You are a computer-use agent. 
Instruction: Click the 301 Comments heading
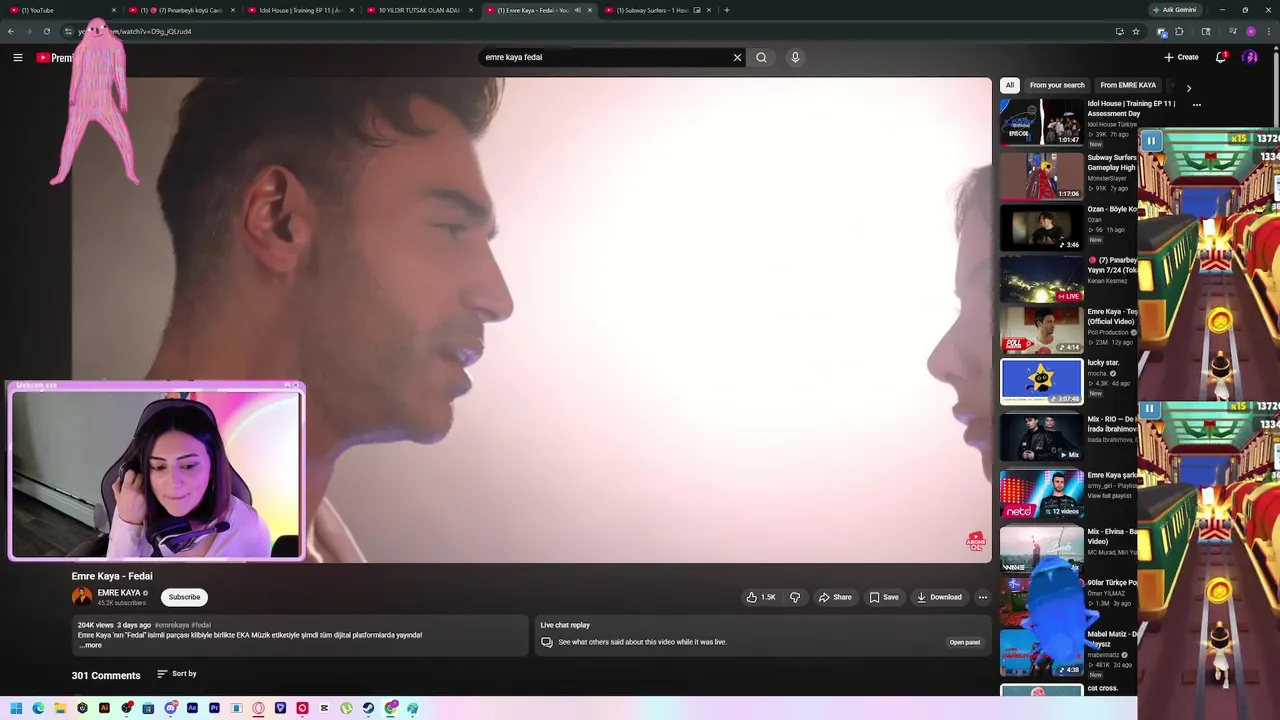[x=106, y=676]
